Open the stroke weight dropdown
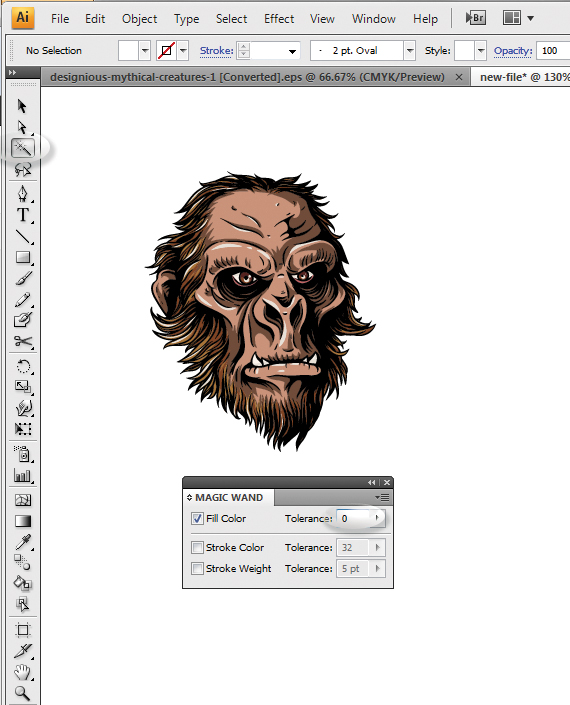570x705 pixels. (292, 51)
